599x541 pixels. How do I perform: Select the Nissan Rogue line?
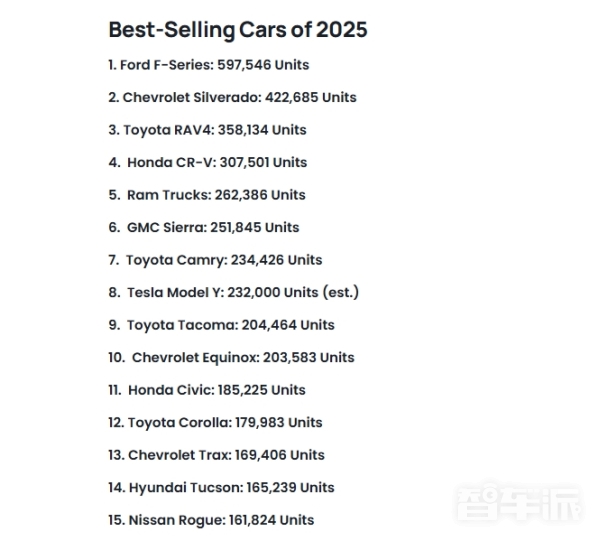click(211, 520)
